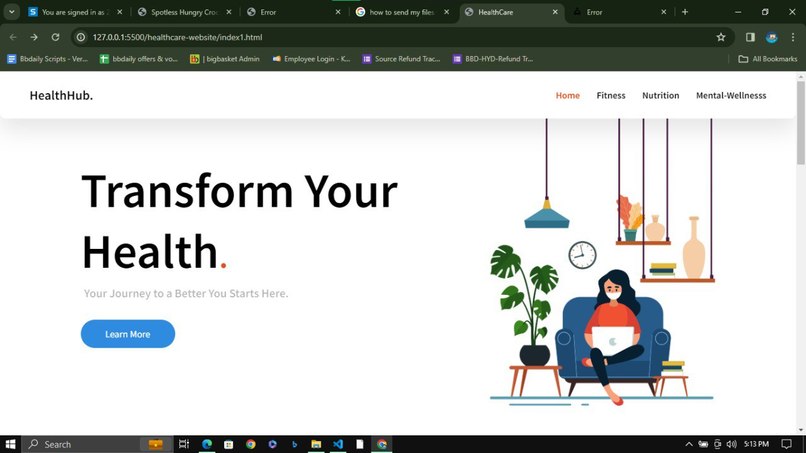Open Bbdaily Scripts bookmark
Viewport: 806px width, 453px height.
[47, 59]
